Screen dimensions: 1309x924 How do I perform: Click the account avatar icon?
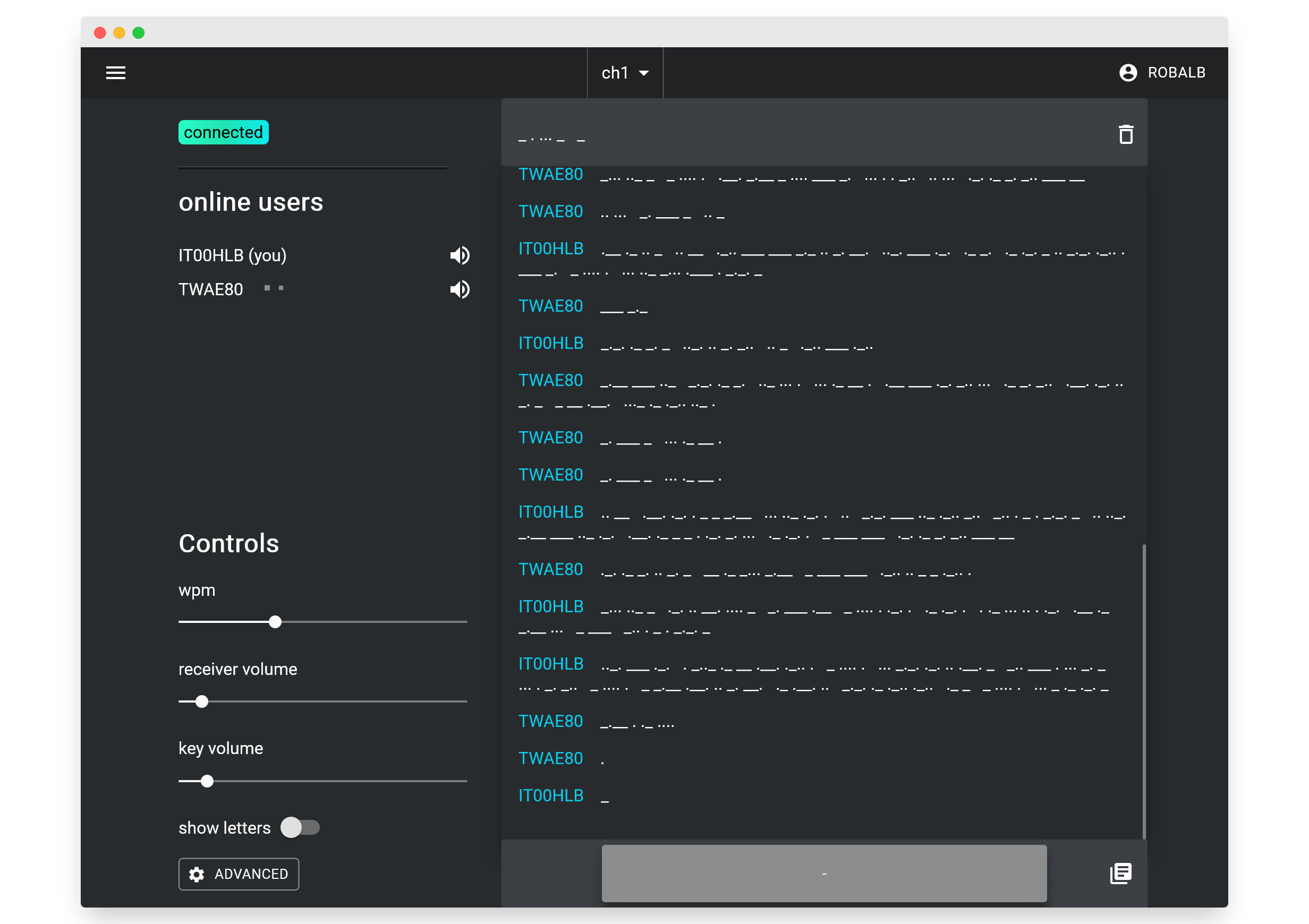[1128, 72]
